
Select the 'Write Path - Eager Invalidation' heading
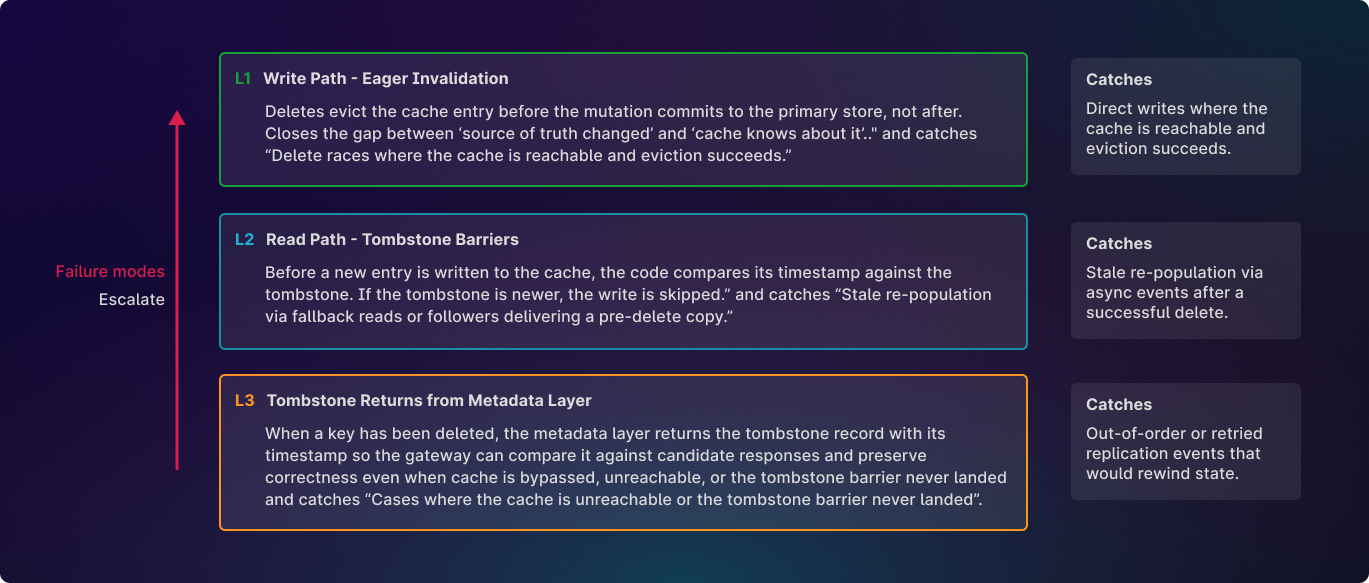[386, 79]
